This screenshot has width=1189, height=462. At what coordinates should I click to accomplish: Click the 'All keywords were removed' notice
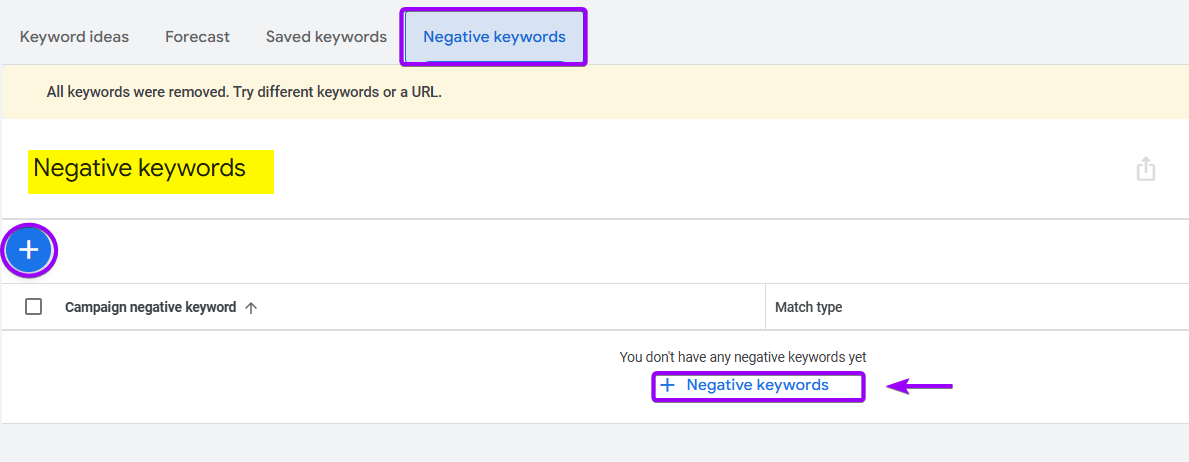pyautogui.click(x=244, y=92)
